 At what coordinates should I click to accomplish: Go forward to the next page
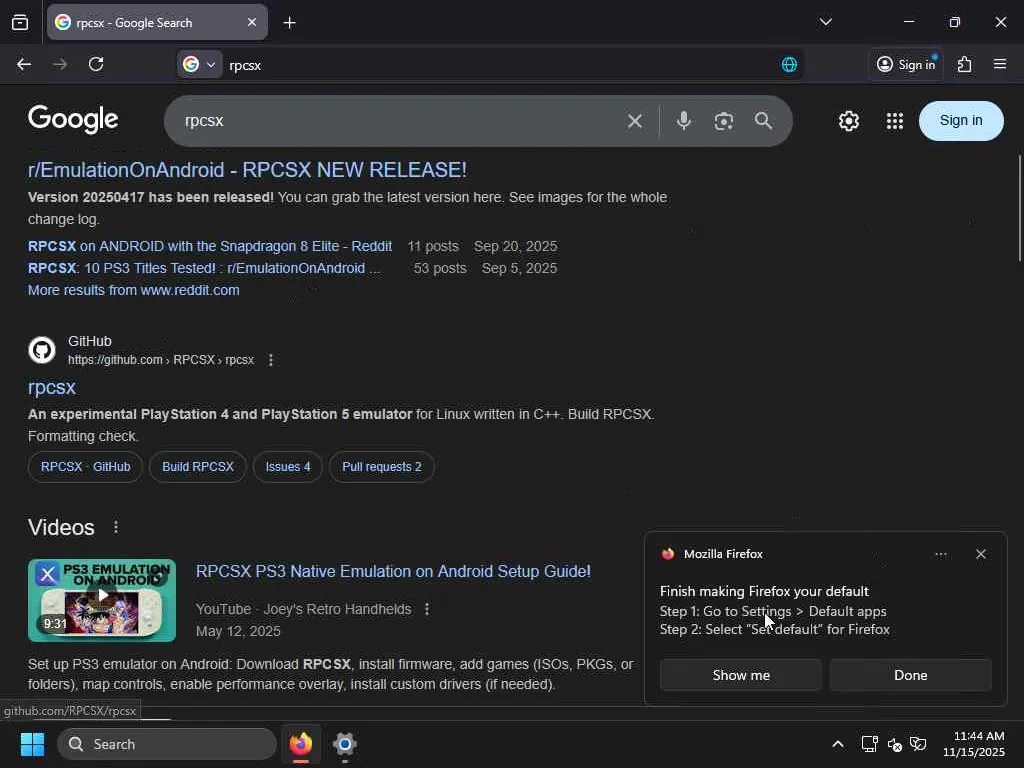pos(60,64)
